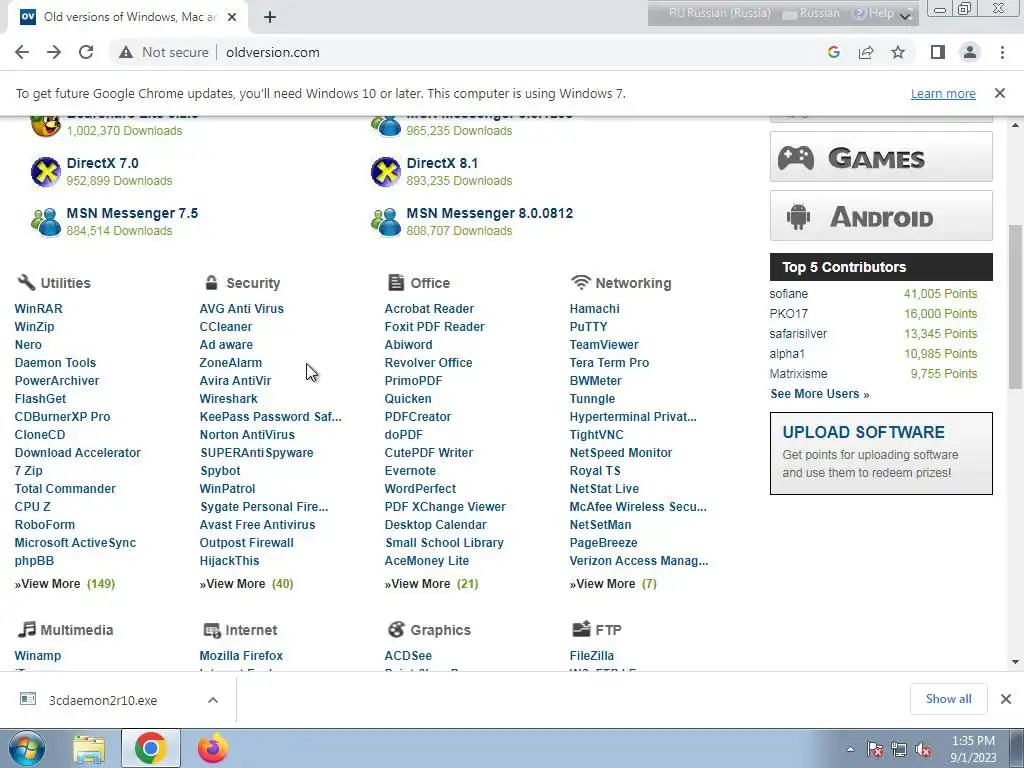Close the oldversion.com tab
Screen dimensions: 1024x768
(232, 17)
